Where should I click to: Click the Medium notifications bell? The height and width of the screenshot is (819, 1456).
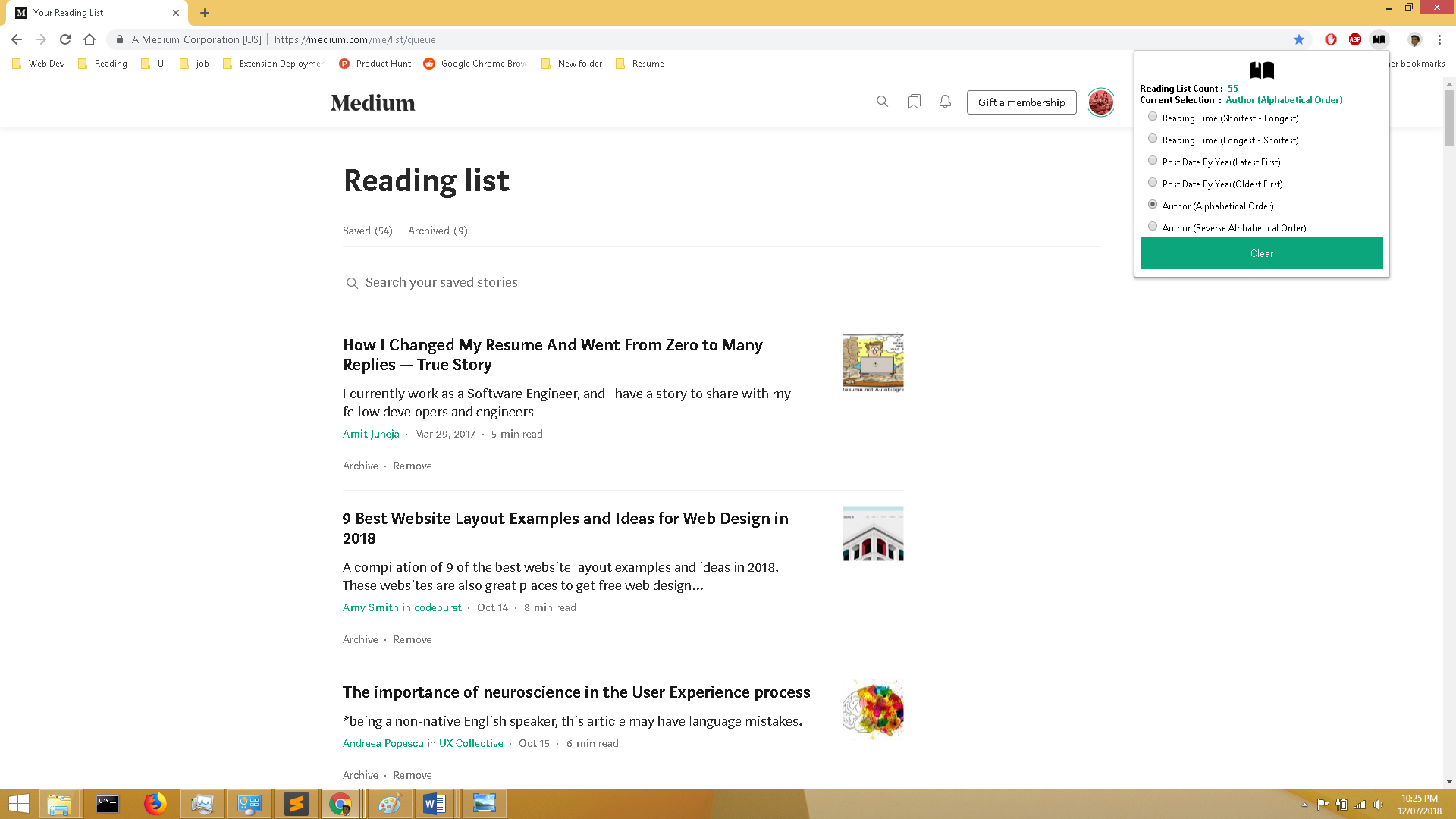click(x=945, y=101)
